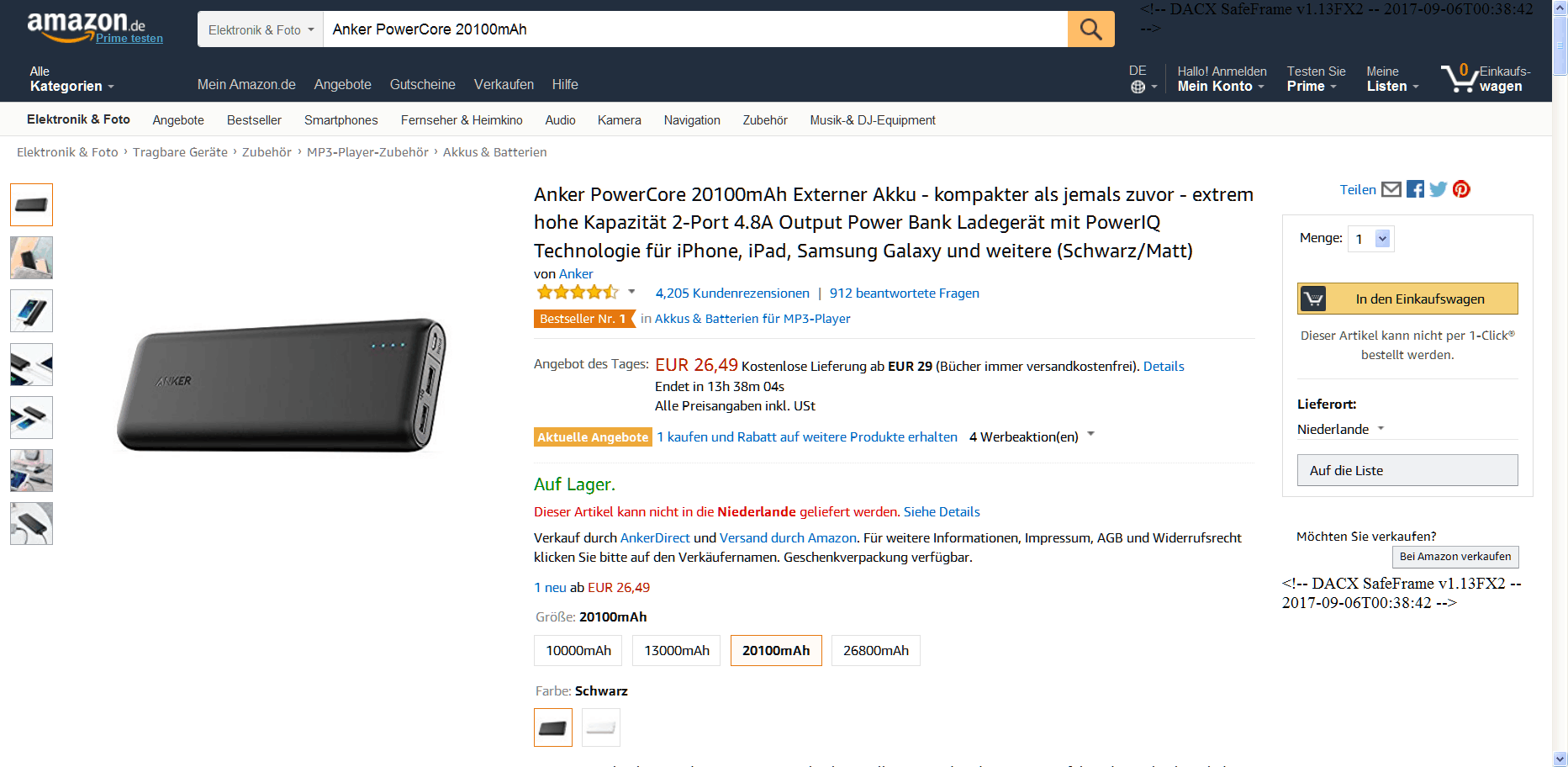Share via the email envelope icon

(x=1391, y=189)
